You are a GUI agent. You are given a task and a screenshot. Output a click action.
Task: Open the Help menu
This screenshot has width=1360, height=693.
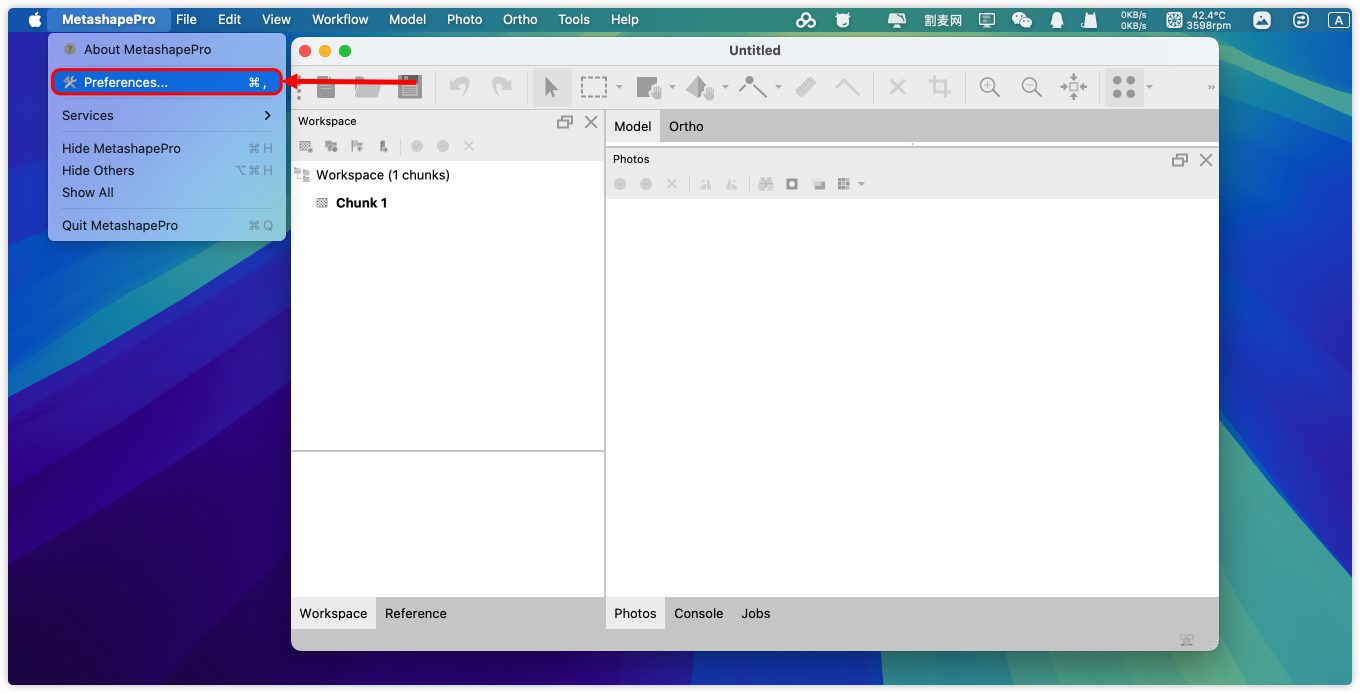pos(625,19)
